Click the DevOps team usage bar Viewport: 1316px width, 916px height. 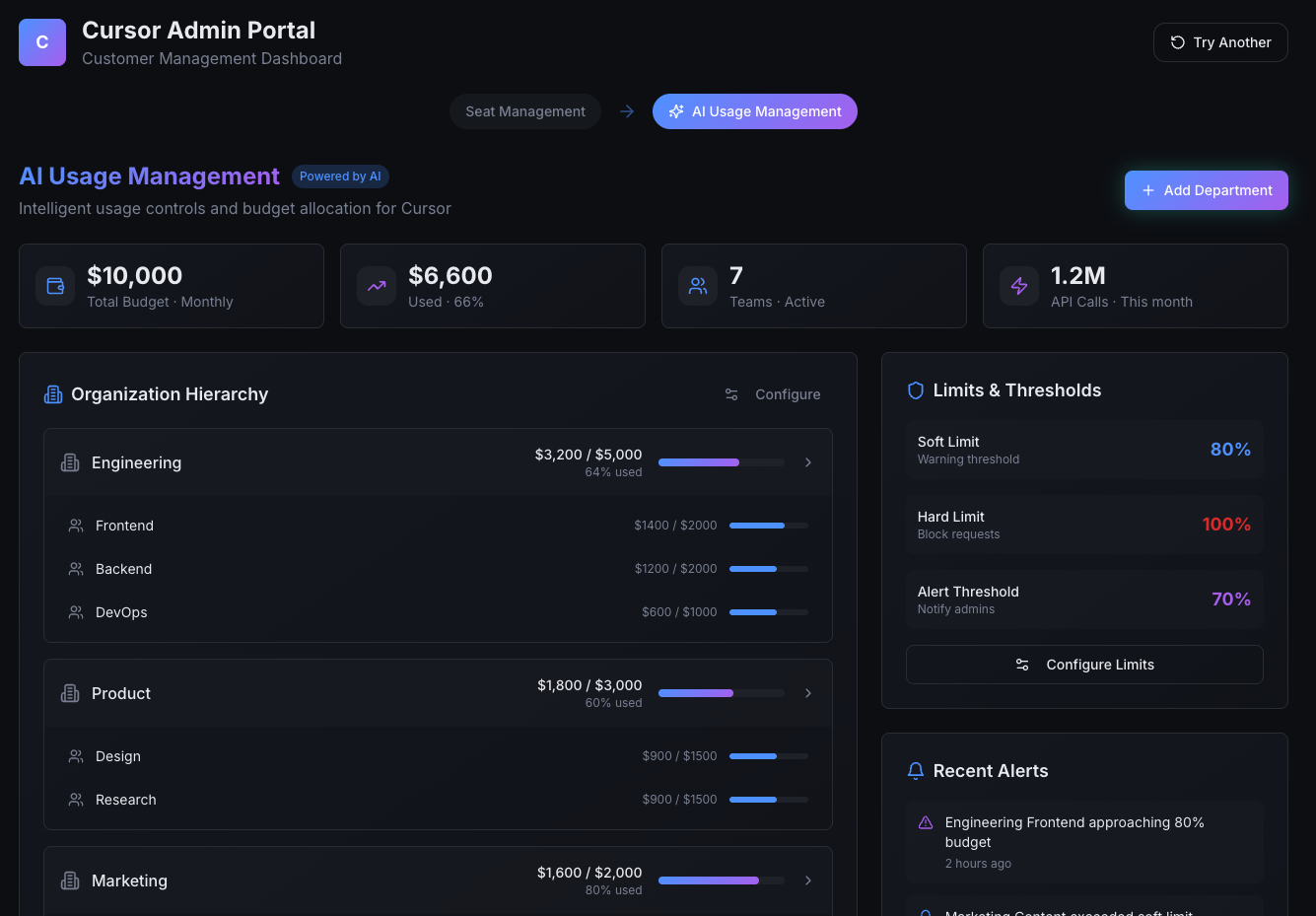(769, 612)
